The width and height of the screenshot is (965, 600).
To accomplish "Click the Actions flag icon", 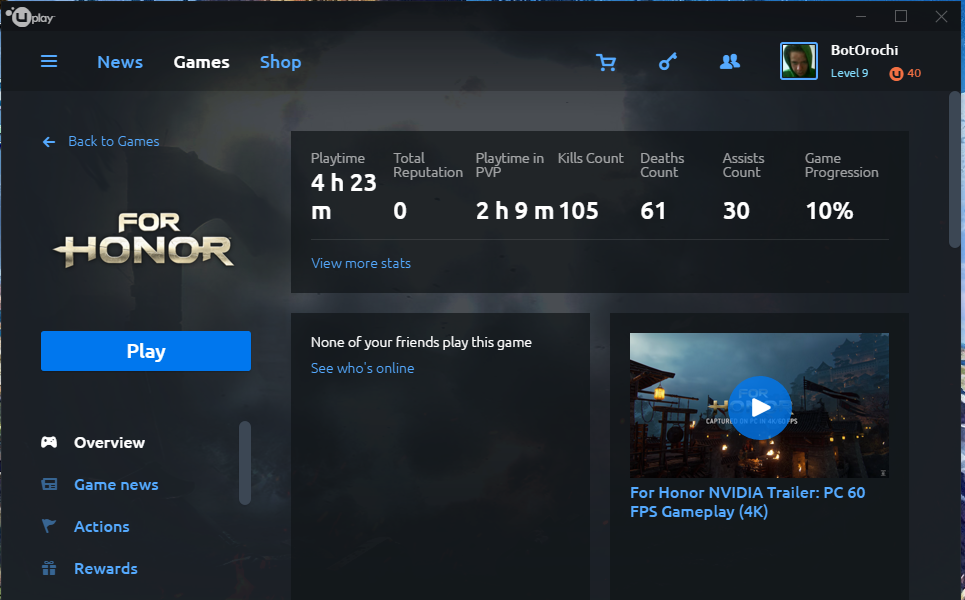I will (x=49, y=526).
